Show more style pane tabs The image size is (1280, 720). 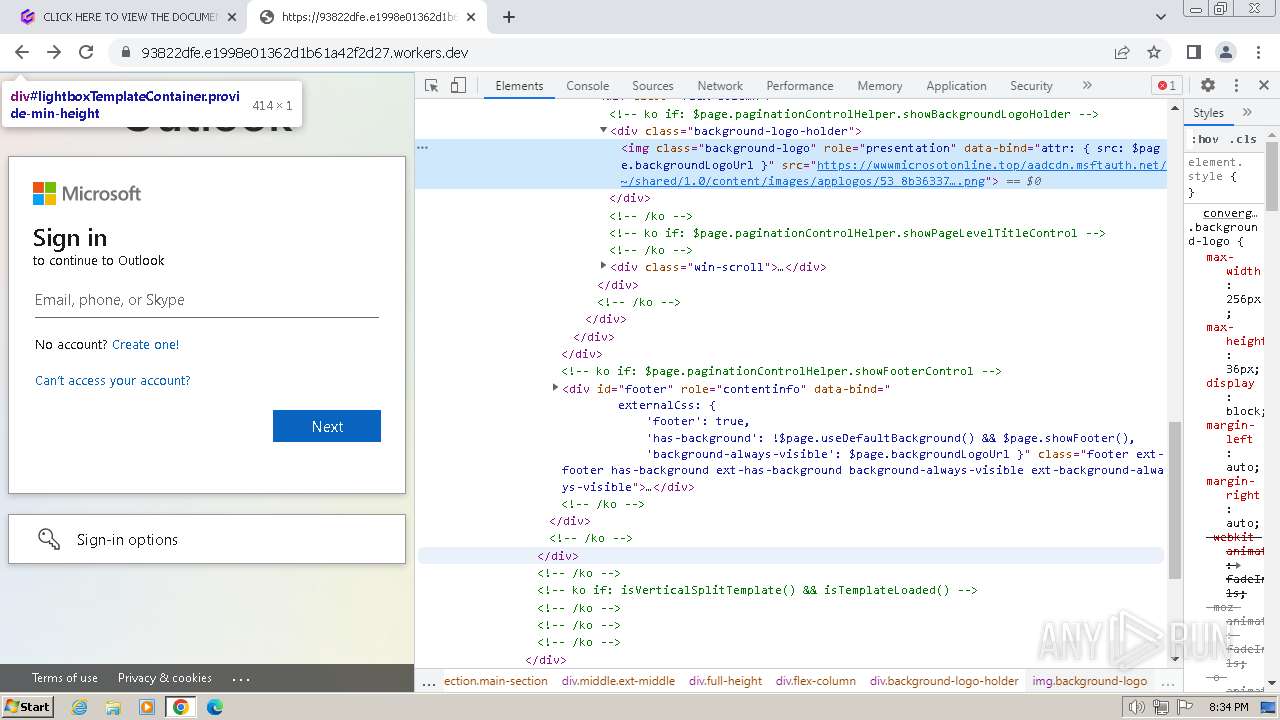pos(1247,113)
